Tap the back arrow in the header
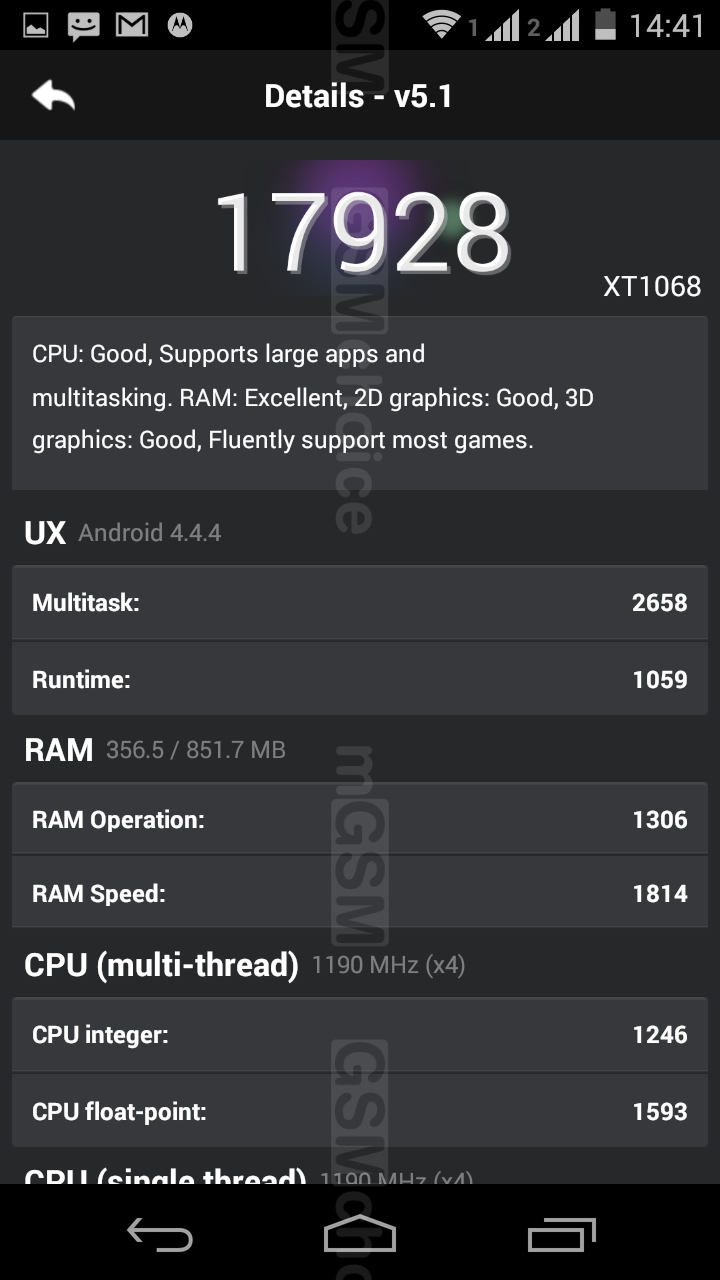Screen dimensions: 720x1280 pyautogui.click(x=53, y=96)
